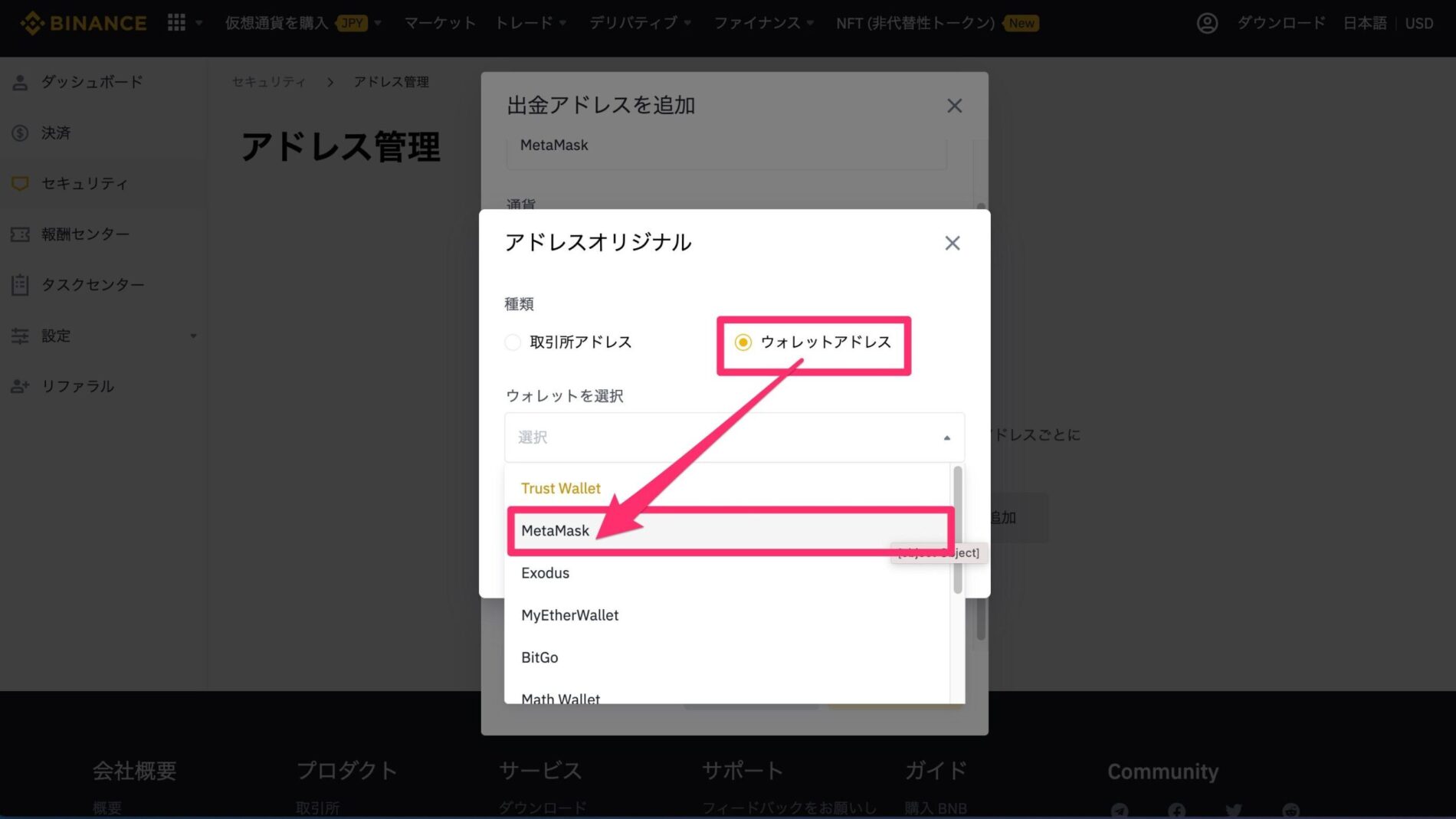This screenshot has height=819, width=1456.
Task: Choose MetaMask from the wallet list
Action: (726, 530)
